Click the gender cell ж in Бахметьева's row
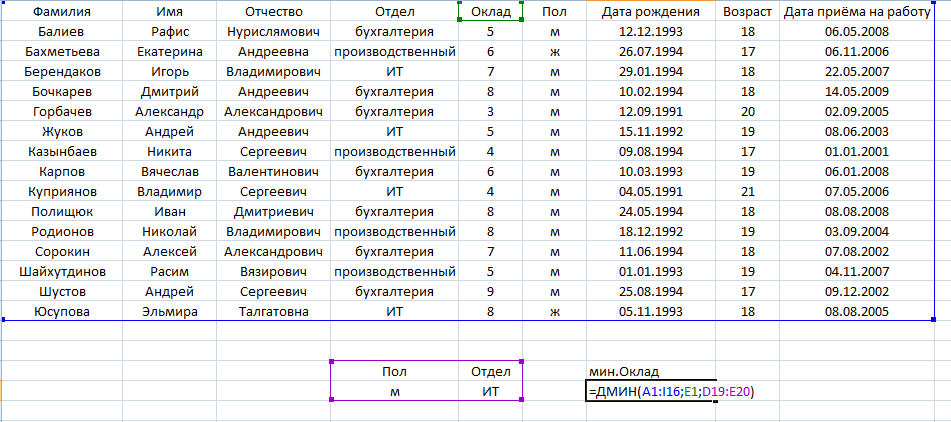 coord(554,52)
